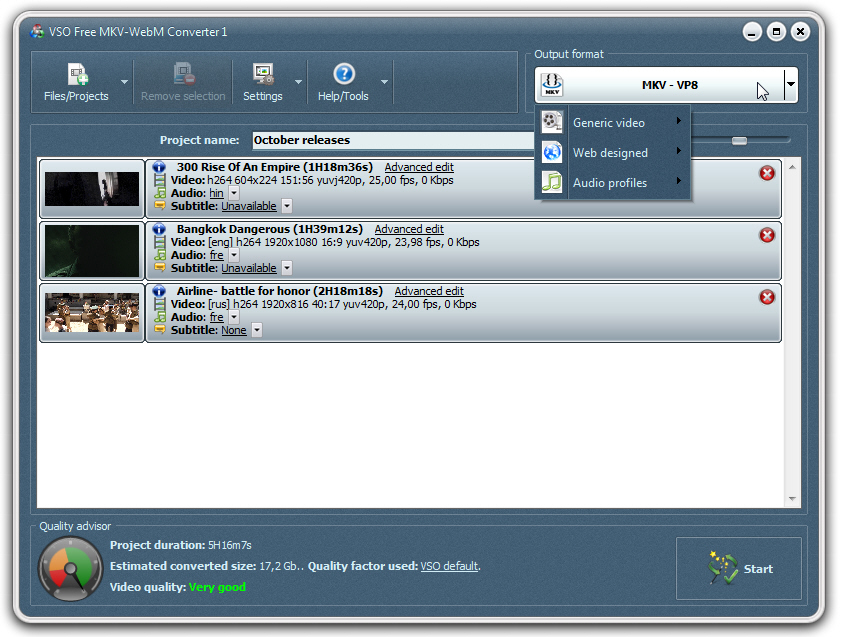Click 'fre' audio link of Airline- battle for honor

pyautogui.click(x=216, y=317)
